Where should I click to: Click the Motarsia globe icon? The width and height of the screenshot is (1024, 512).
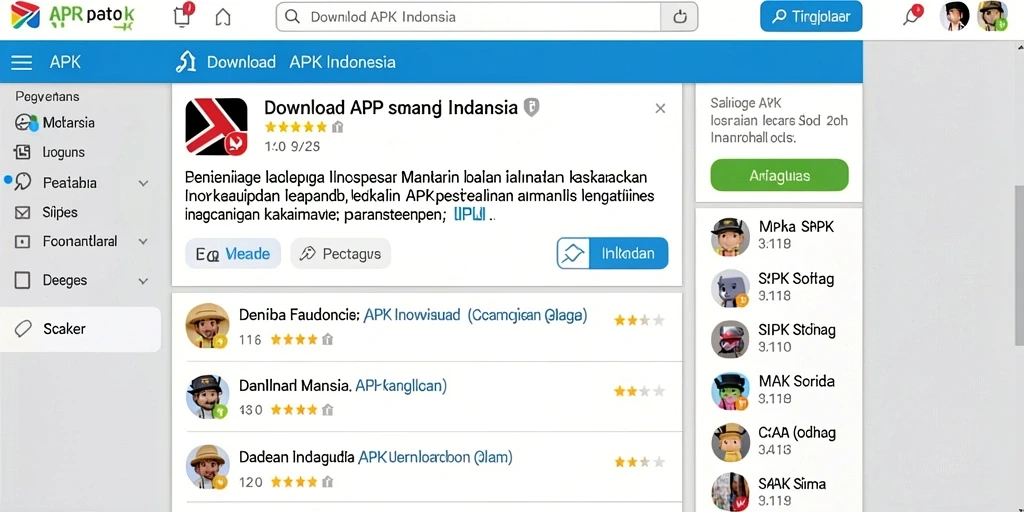(26, 123)
